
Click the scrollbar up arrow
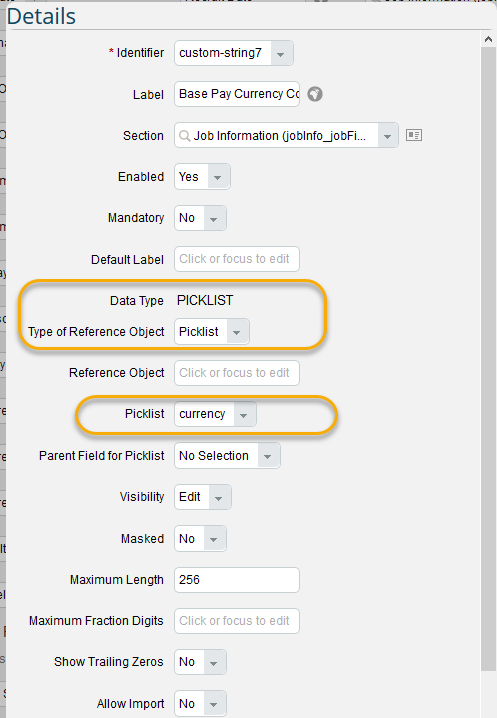pos(488,39)
